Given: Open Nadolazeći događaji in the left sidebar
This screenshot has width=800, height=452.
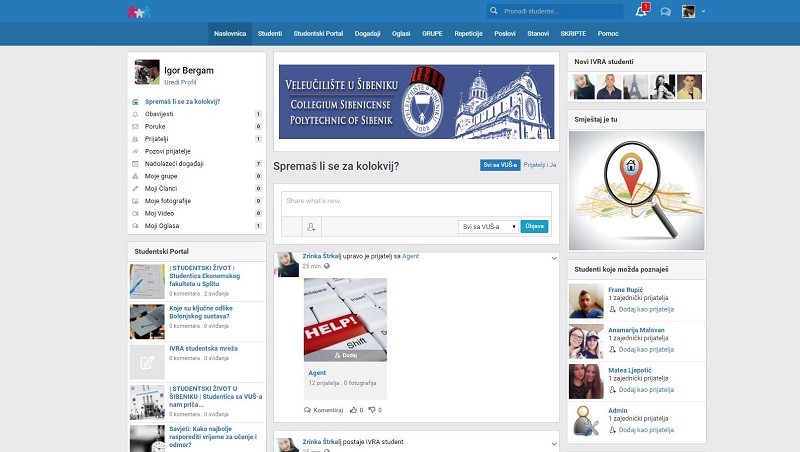Looking at the screenshot, I should (175, 163).
